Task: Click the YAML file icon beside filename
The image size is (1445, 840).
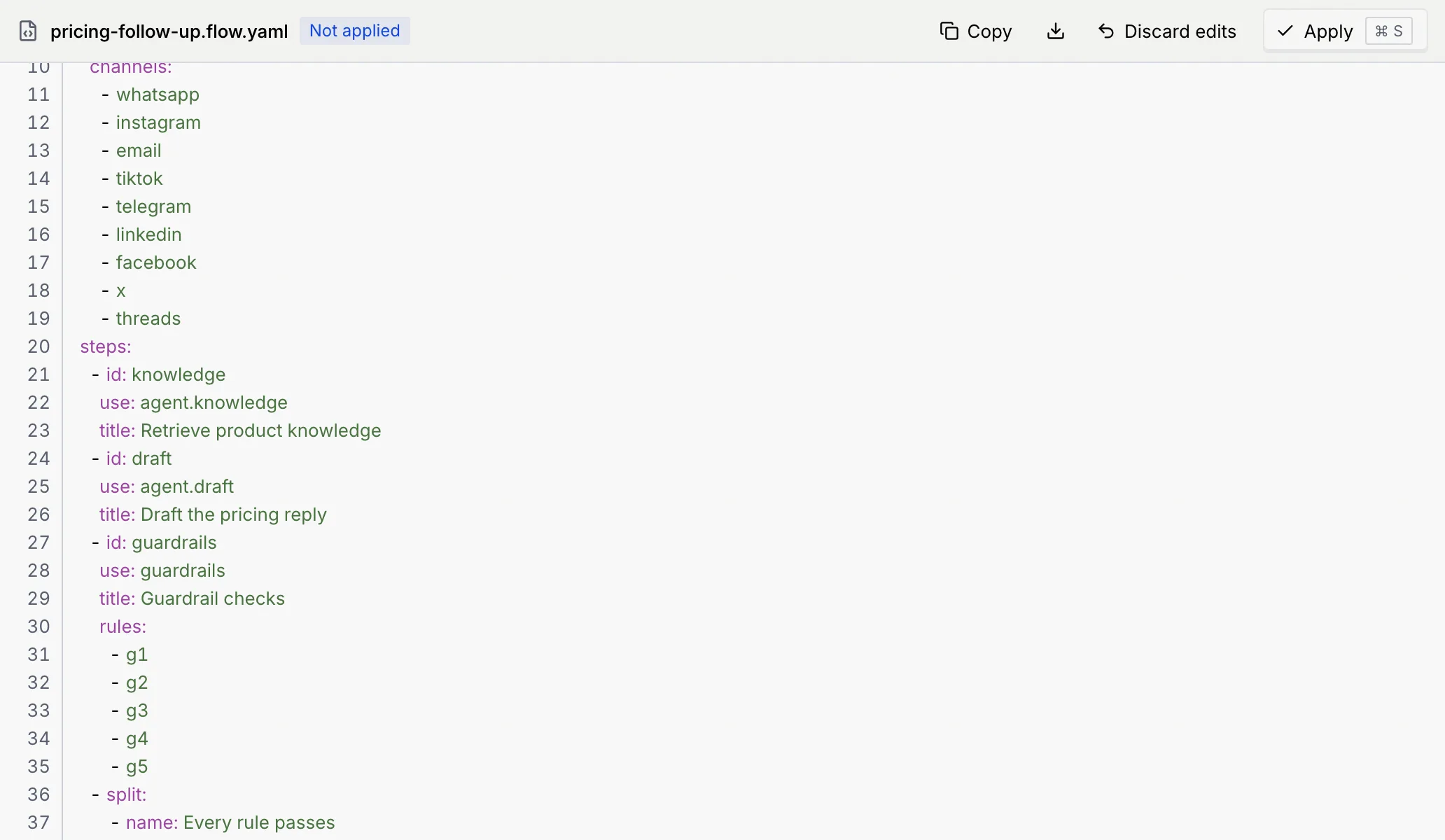Action: pyautogui.click(x=28, y=31)
